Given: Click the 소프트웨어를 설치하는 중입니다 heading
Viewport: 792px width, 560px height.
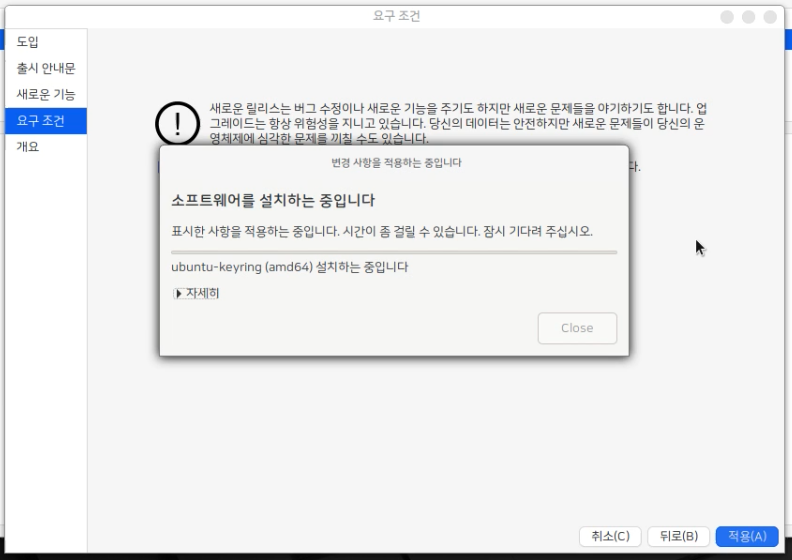Looking at the screenshot, I should click(273, 200).
